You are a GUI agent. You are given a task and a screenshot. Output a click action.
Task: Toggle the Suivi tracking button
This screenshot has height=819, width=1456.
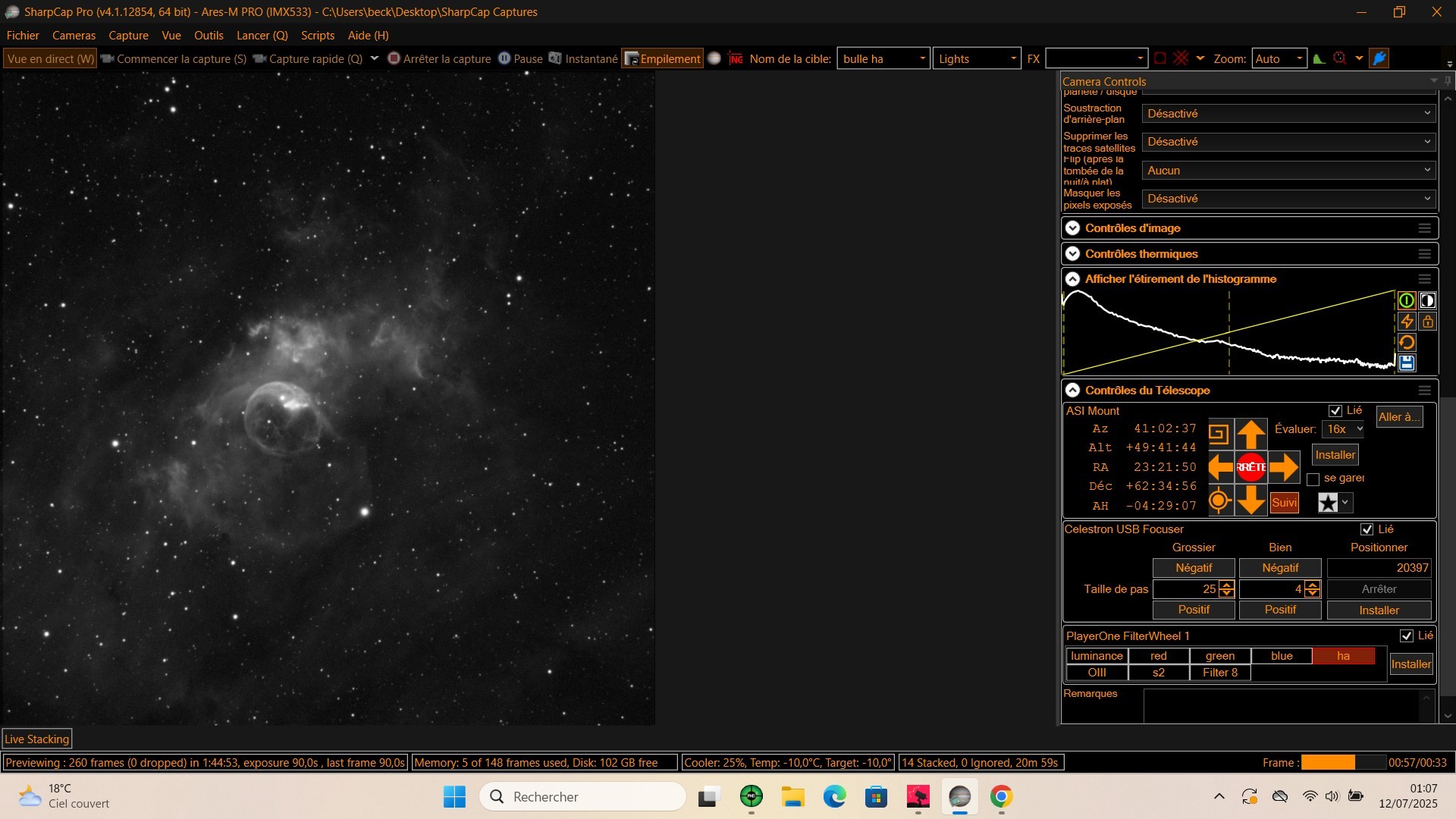pyautogui.click(x=1284, y=503)
